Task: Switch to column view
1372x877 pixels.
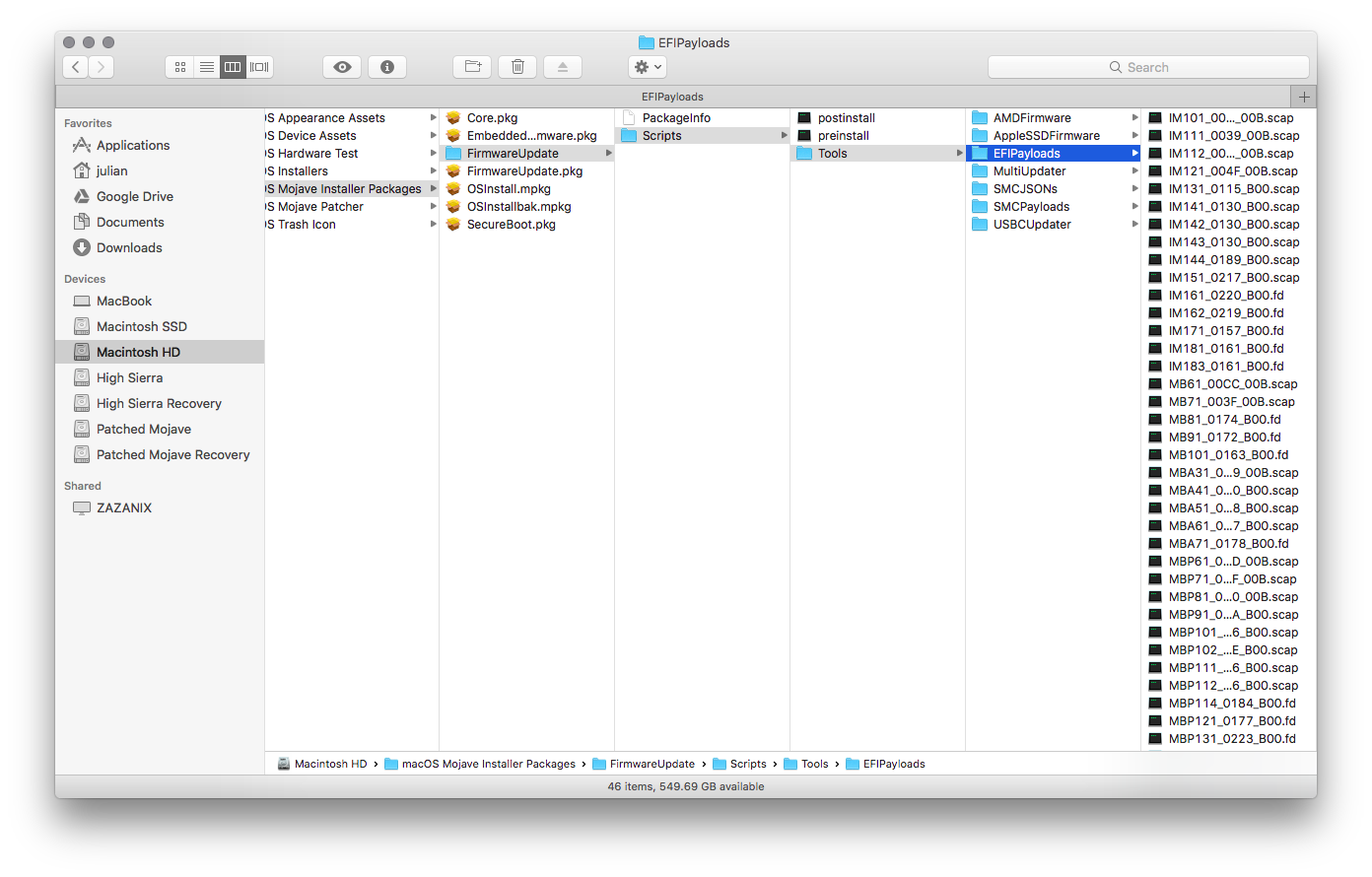Action: point(233,67)
